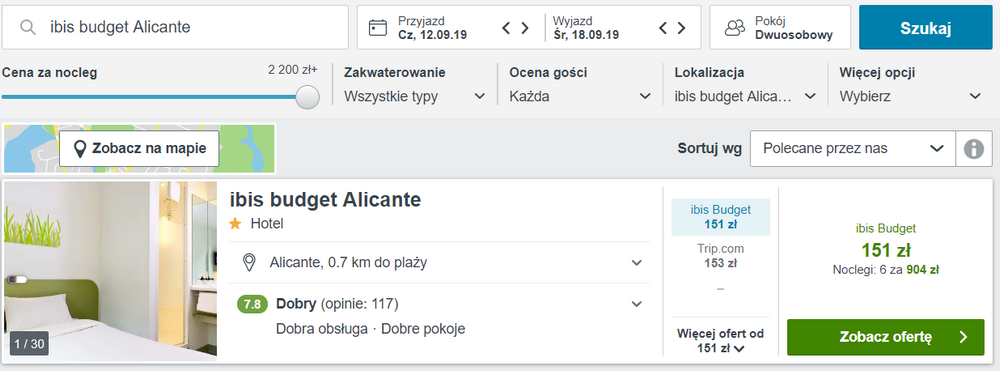Go to next arrival date
The height and width of the screenshot is (371, 1000).
point(525,28)
